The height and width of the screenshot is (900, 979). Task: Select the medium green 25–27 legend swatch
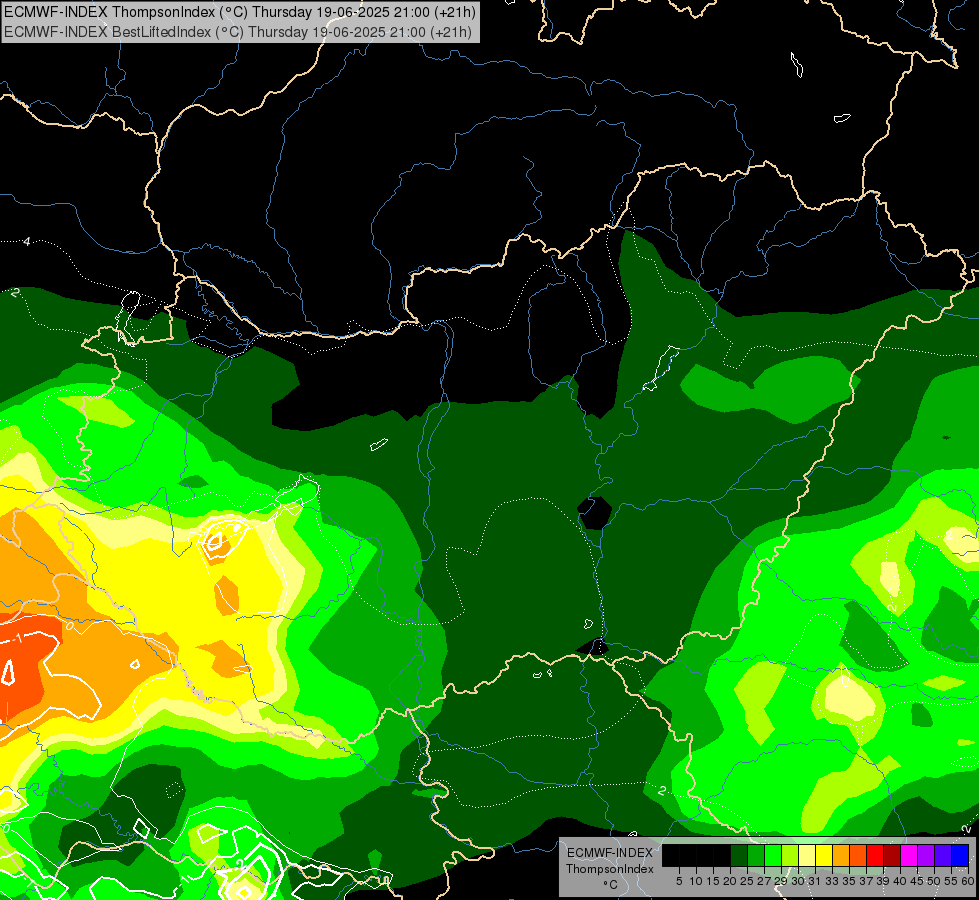click(755, 855)
